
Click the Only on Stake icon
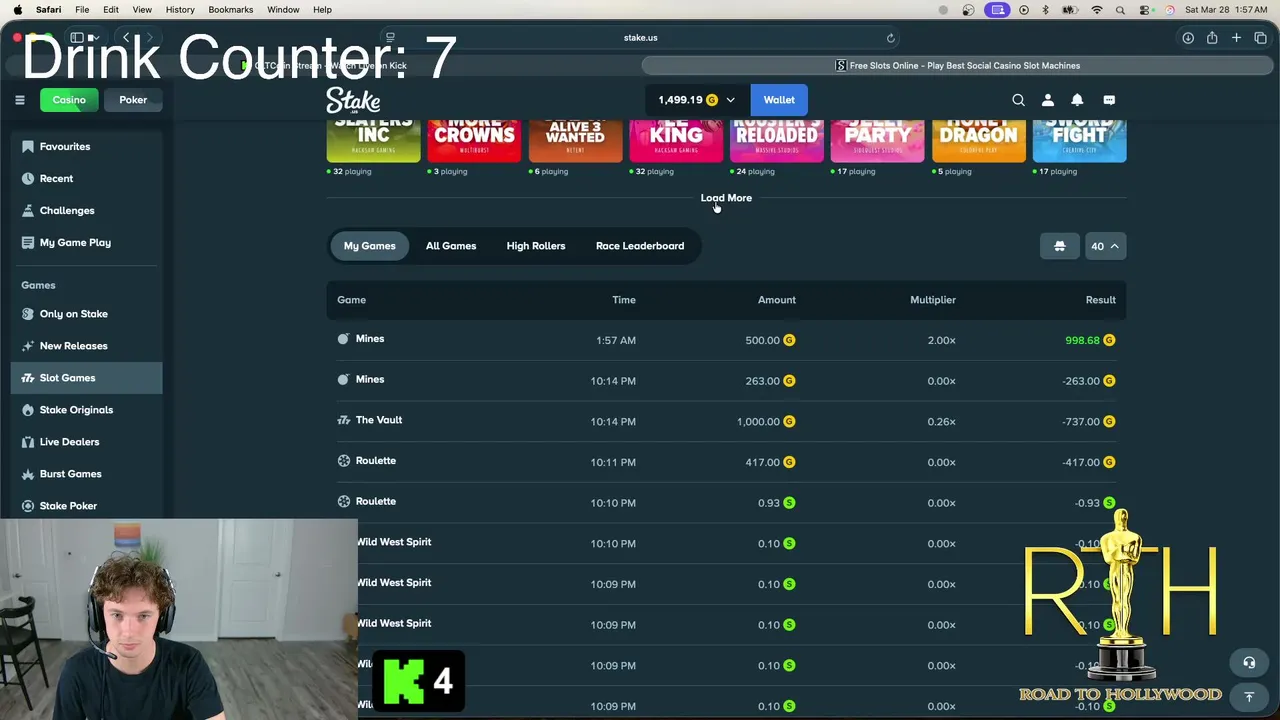(28, 314)
